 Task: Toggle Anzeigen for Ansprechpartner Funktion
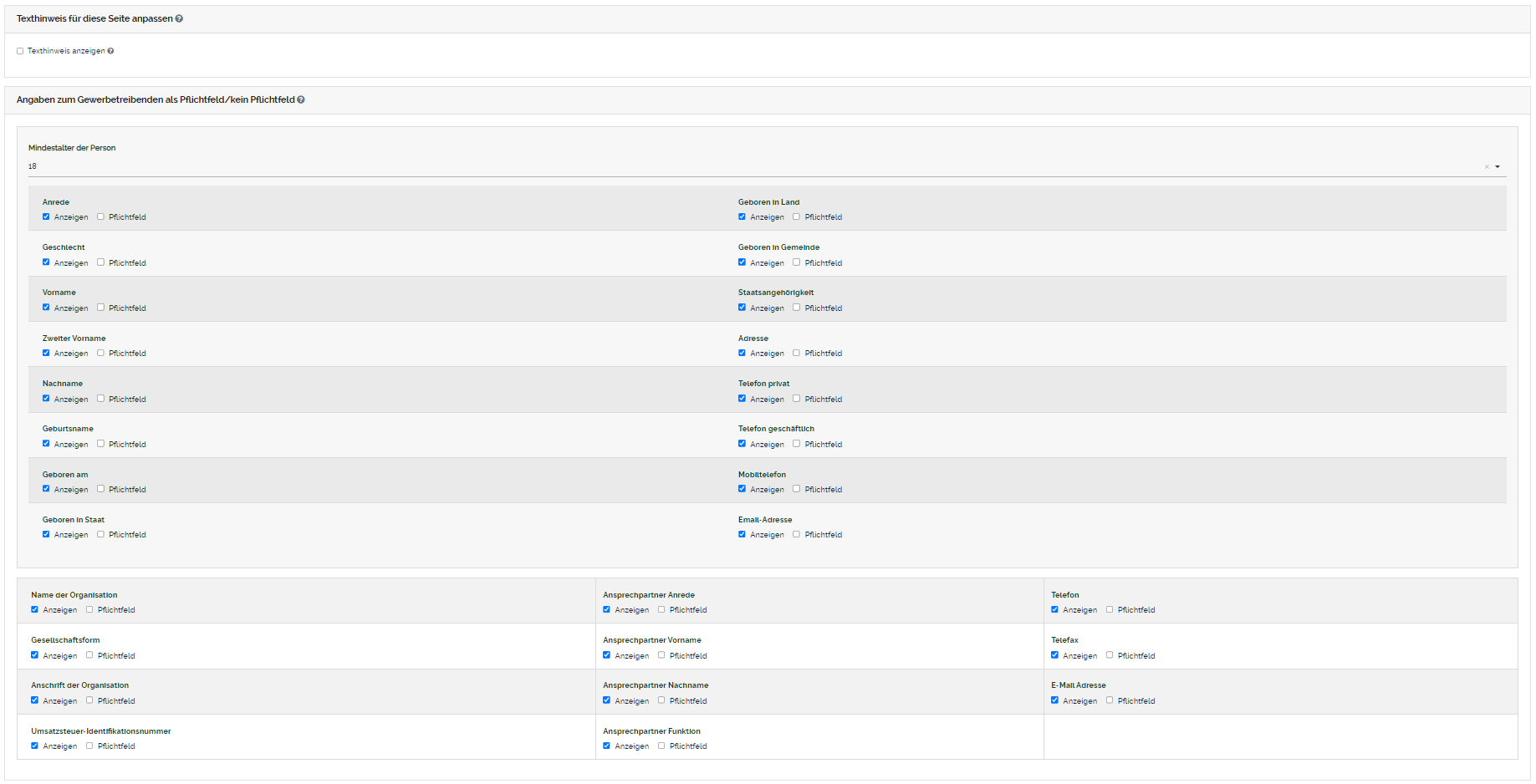(606, 746)
